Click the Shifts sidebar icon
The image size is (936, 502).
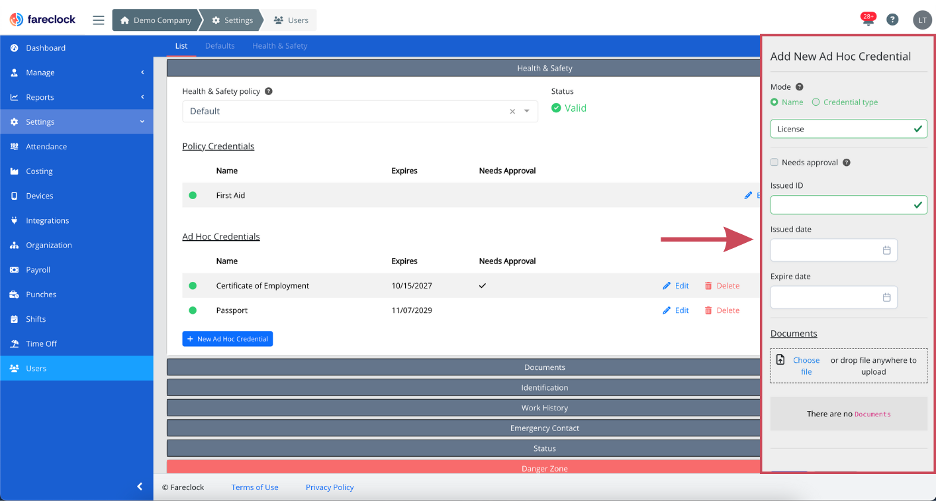click(14, 319)
